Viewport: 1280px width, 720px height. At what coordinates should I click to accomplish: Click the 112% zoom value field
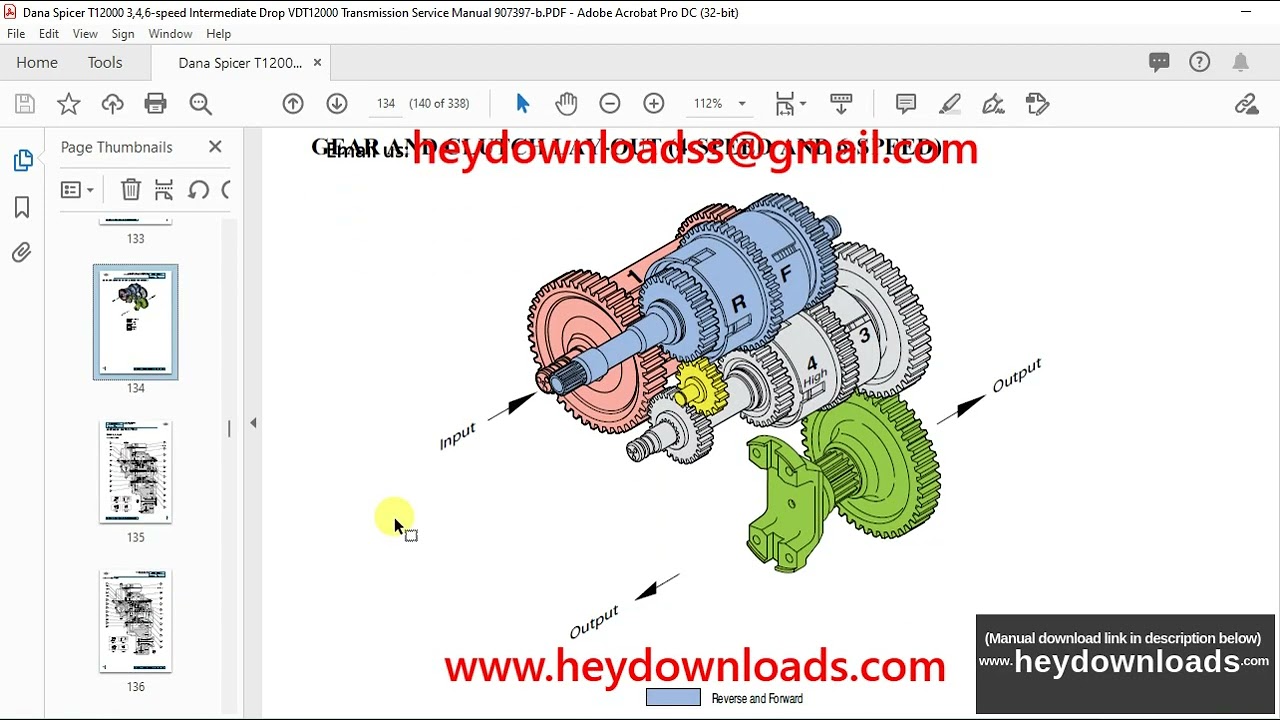pyautogui.click(x=709, y=104)
